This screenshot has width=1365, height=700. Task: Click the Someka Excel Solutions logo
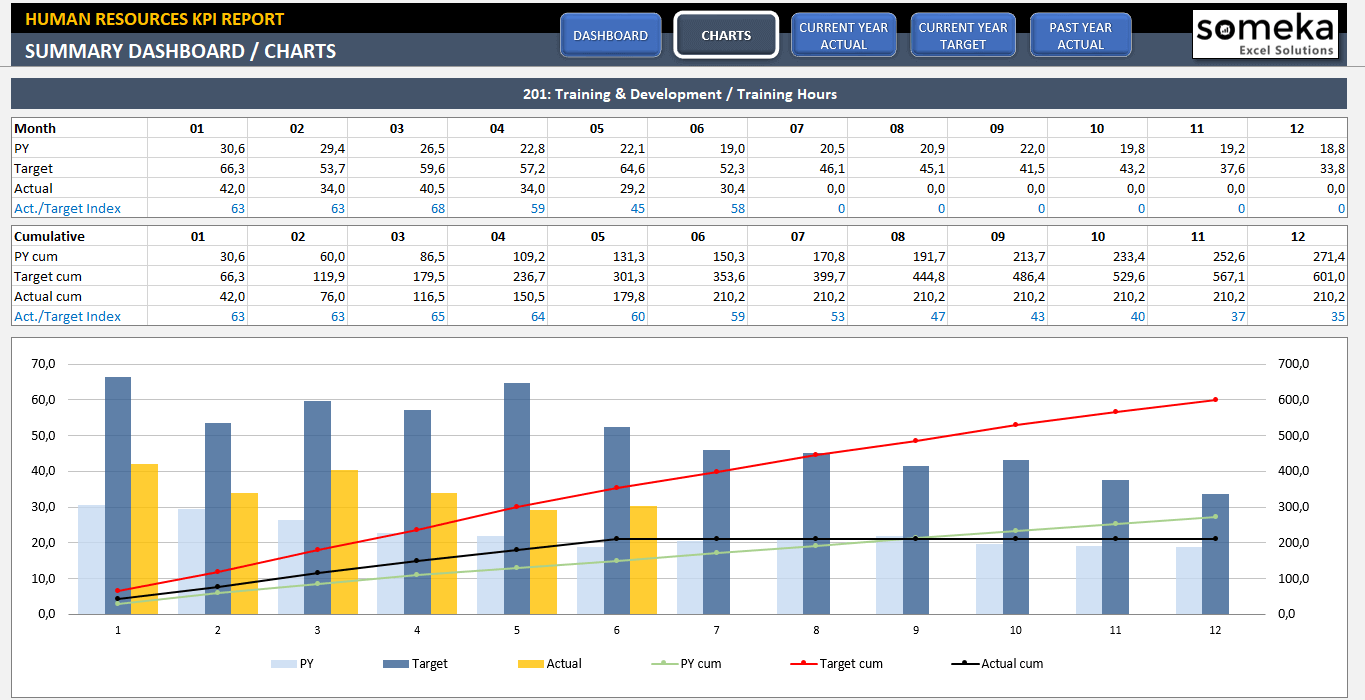(x=1265, y=33)
